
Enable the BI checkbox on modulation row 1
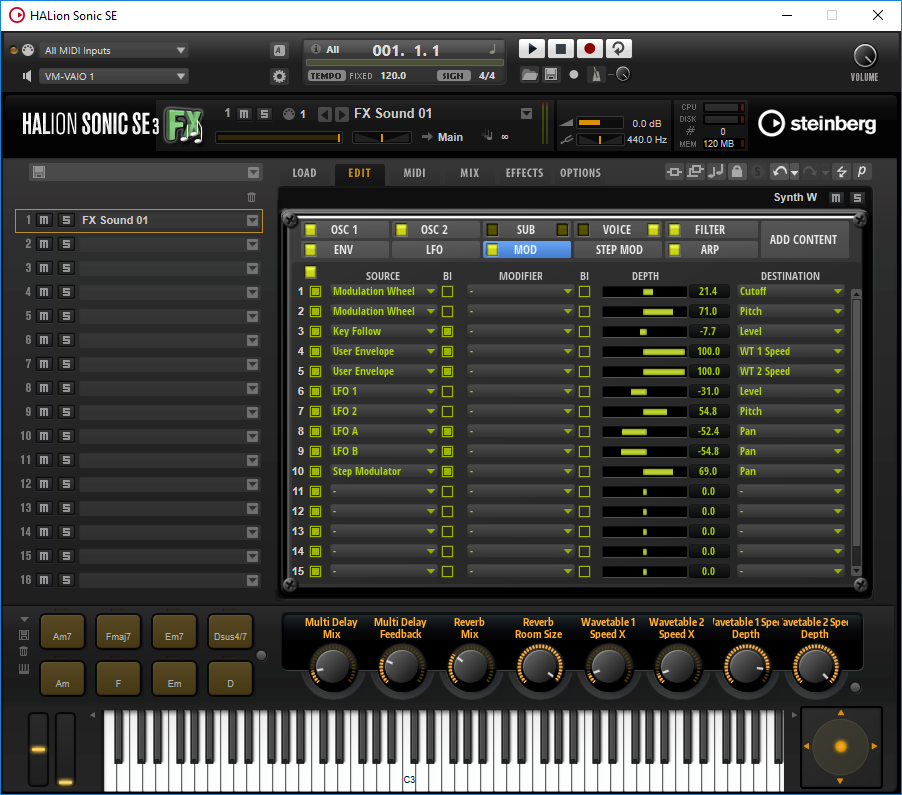447,291
